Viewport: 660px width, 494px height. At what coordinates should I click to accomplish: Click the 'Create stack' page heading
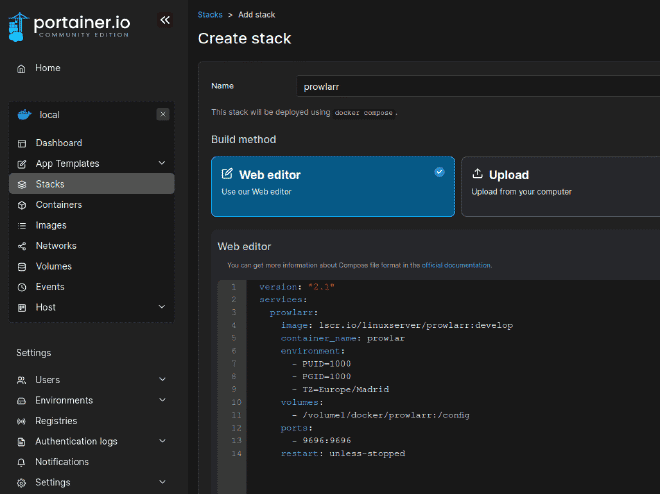coord(245,39)
